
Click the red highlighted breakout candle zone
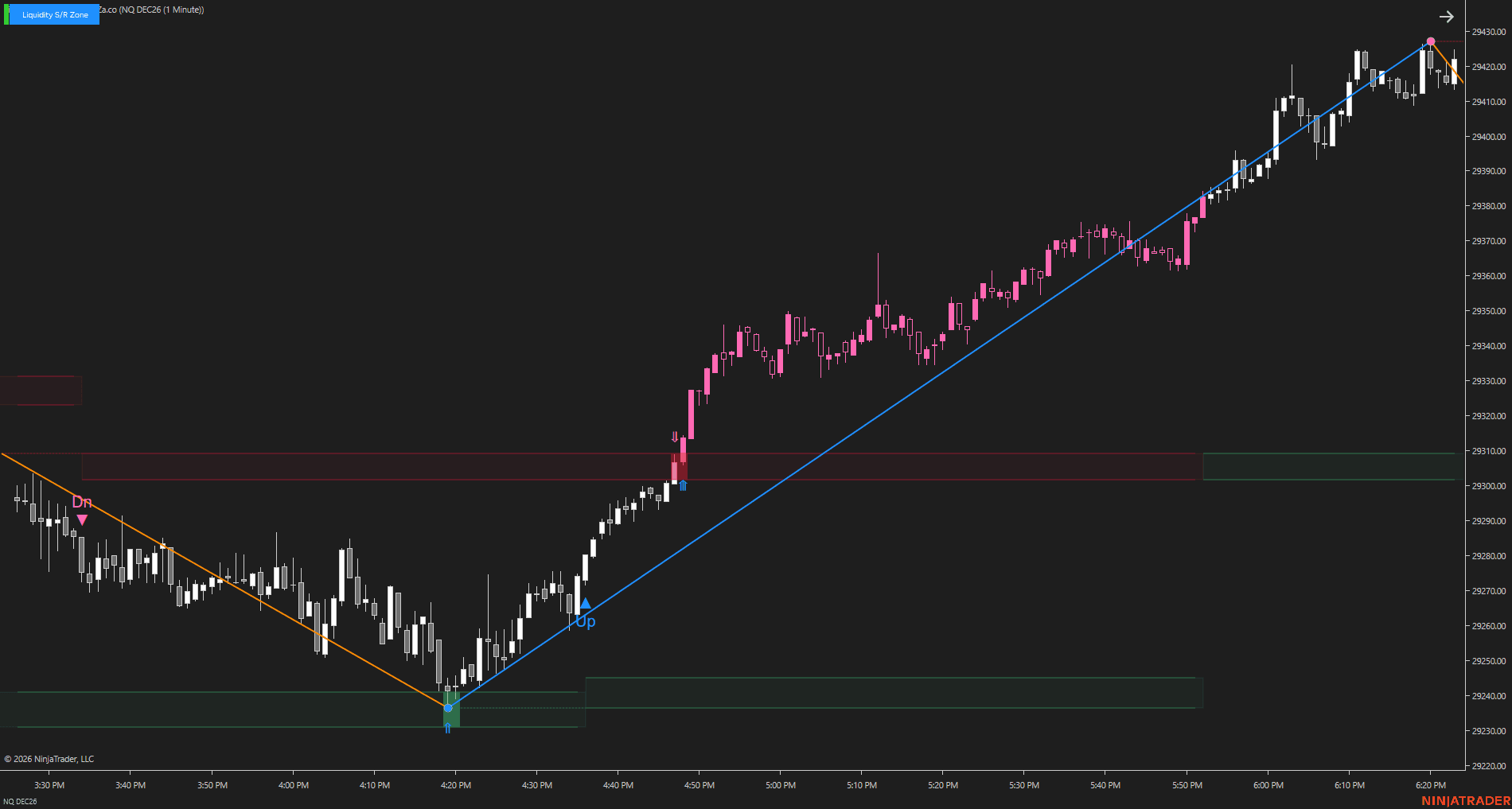click(x=679, y=467)
